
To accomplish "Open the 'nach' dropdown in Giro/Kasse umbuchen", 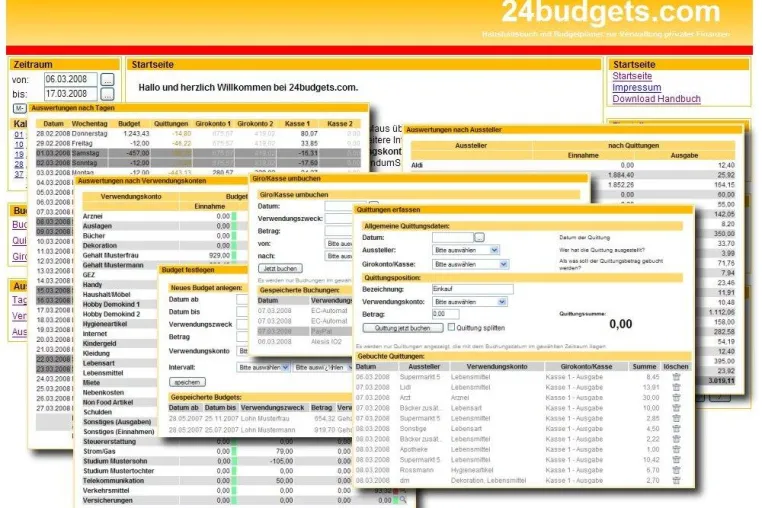I will pos(339,256).
